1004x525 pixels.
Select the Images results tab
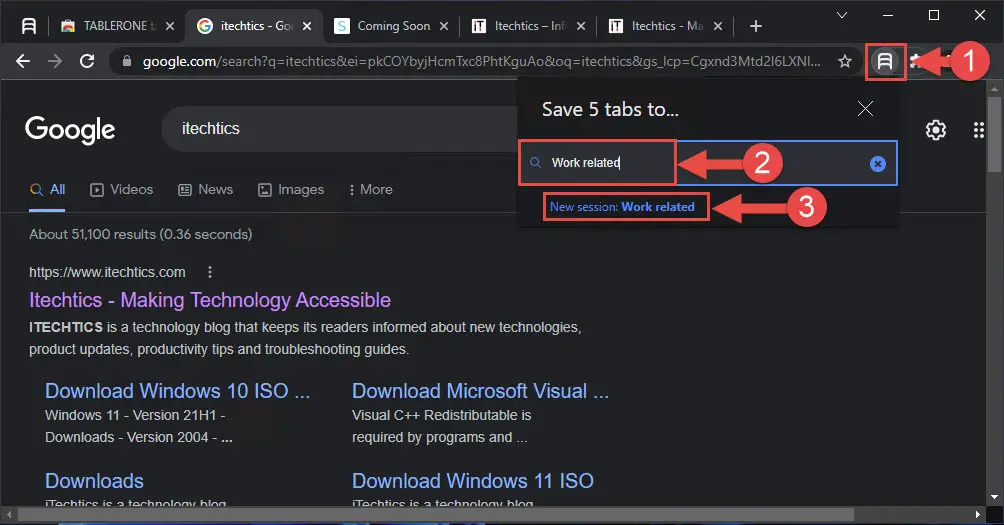coord(291,190)
